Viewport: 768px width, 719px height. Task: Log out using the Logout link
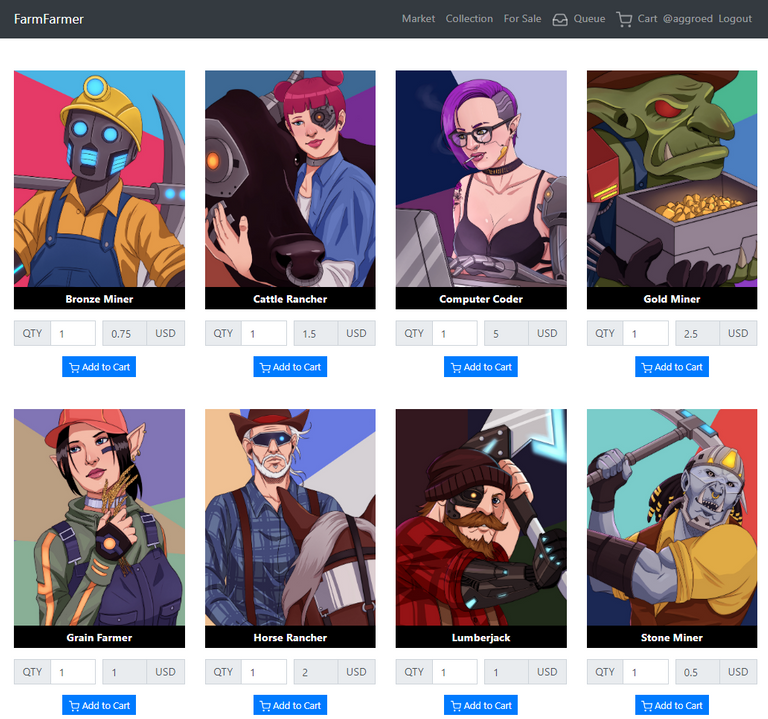coord(735,19)
